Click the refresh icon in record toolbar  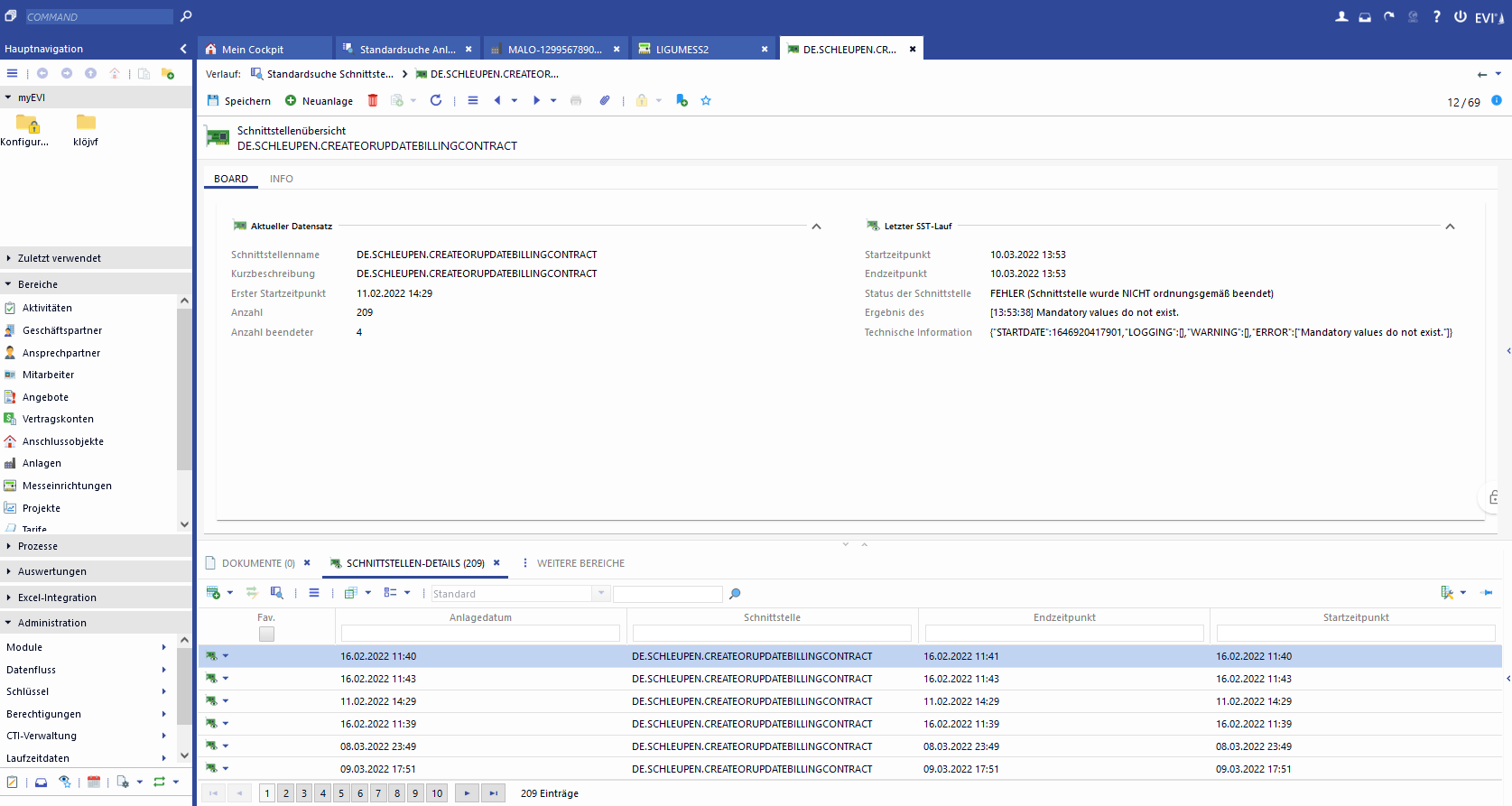[436, 100]
